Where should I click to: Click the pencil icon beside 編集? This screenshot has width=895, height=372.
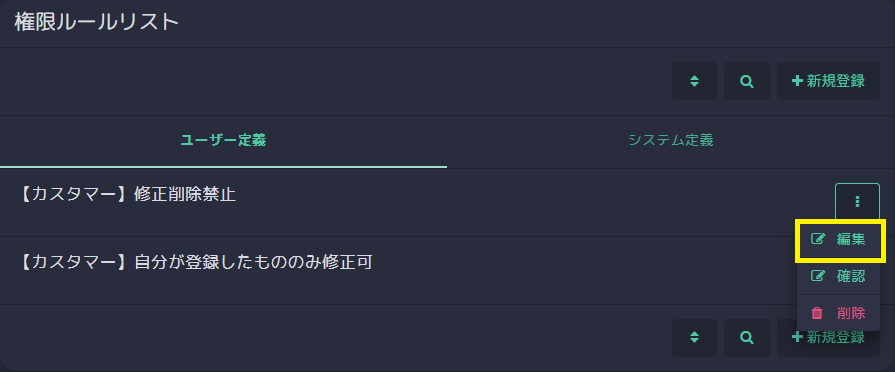click(818, 239)
